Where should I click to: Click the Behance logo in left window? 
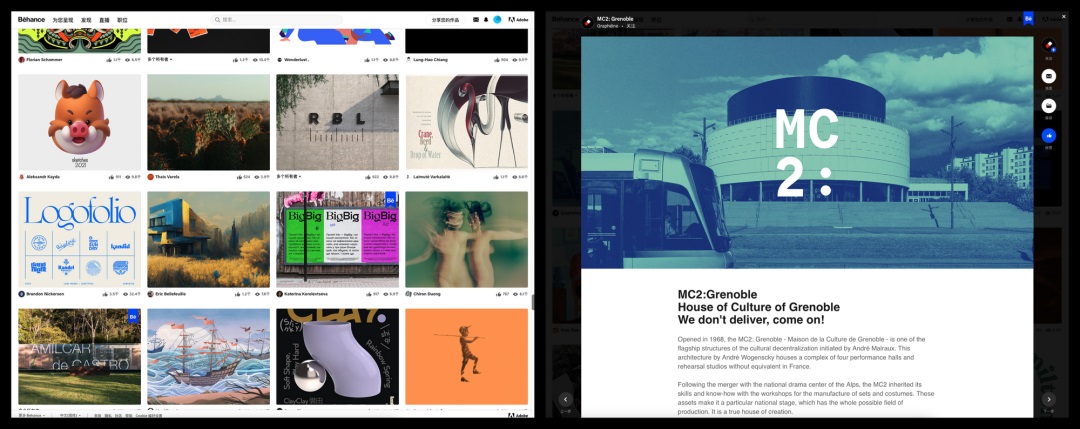(32, 20)
